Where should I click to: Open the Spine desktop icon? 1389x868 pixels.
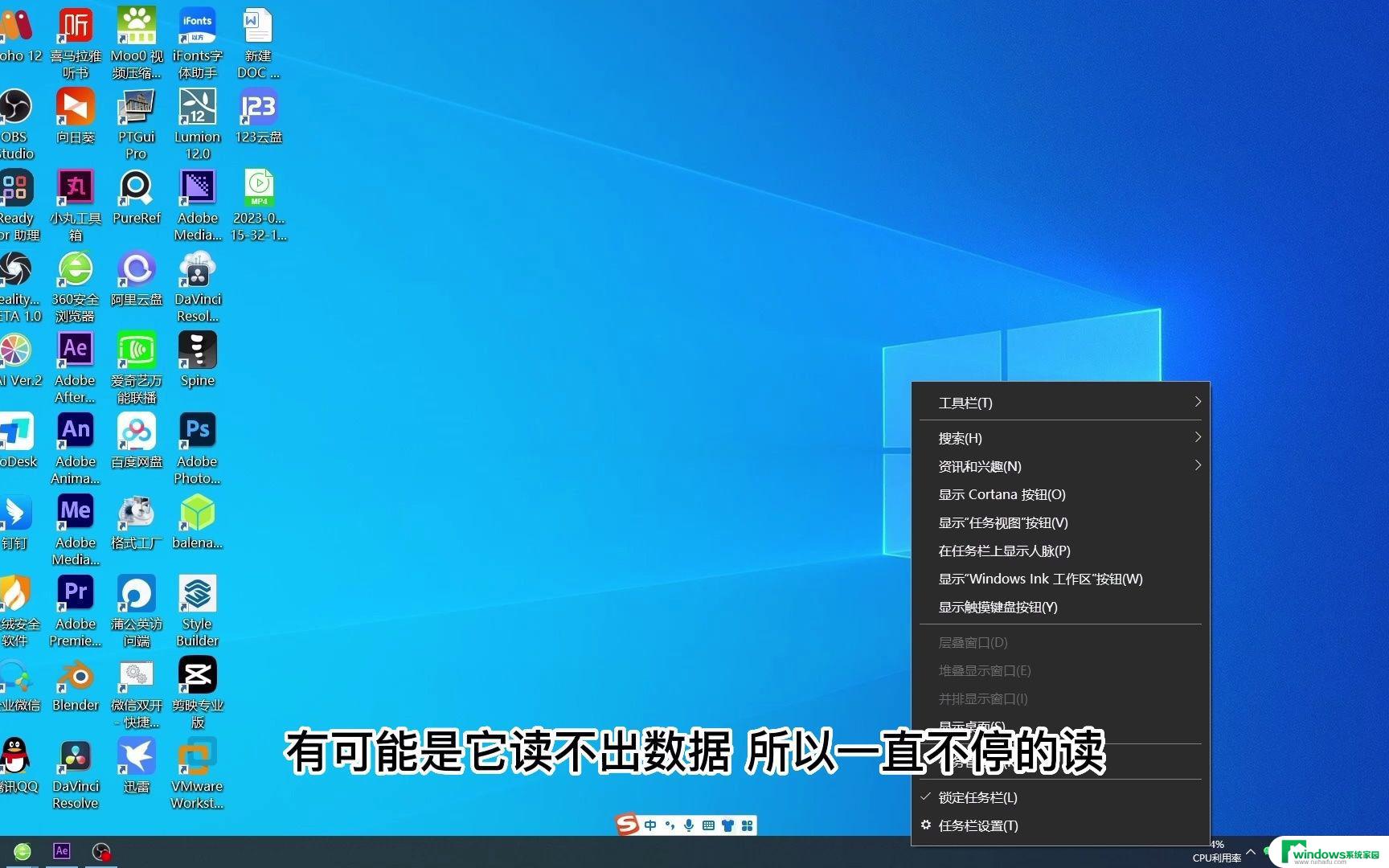tap(198, 360)
